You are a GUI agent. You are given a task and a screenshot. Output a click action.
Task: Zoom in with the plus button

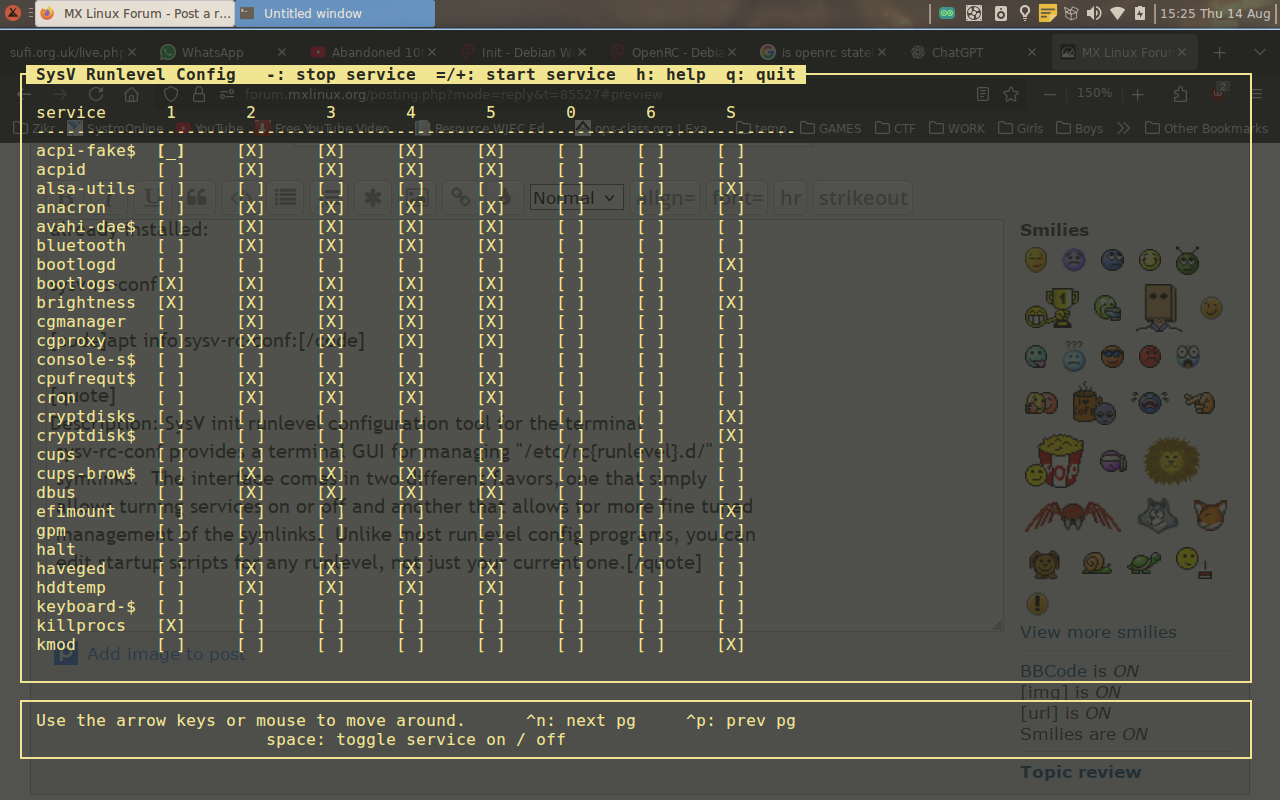point(1138,94)
